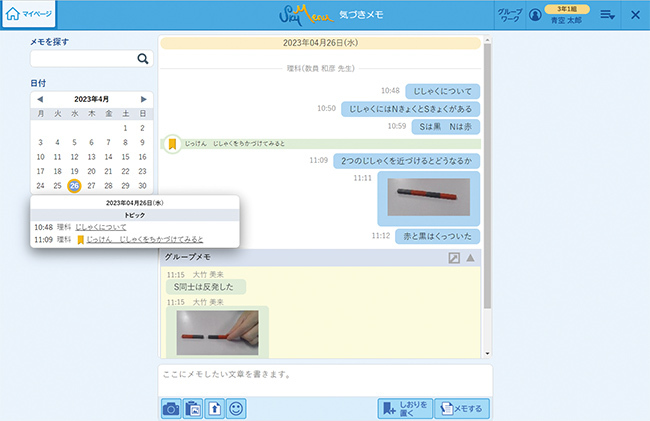The width and height of the screenshot is (650, 421).
Task: Select group memo S同士は反発した
Action: [206, 287]
